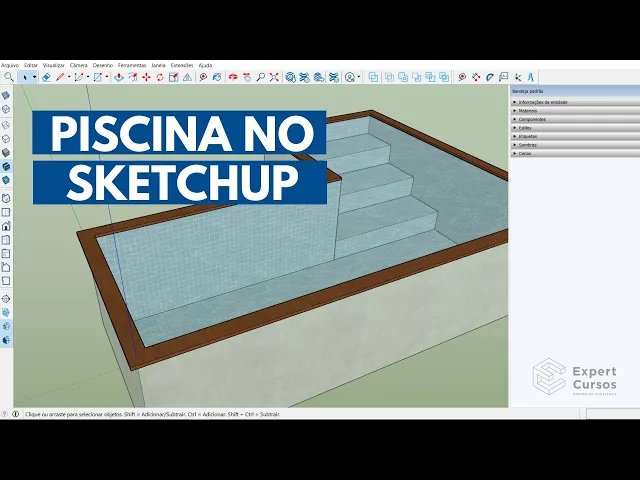Open Shape tool dropdown arrow
640x480 pixels.
tap(107, 77)
